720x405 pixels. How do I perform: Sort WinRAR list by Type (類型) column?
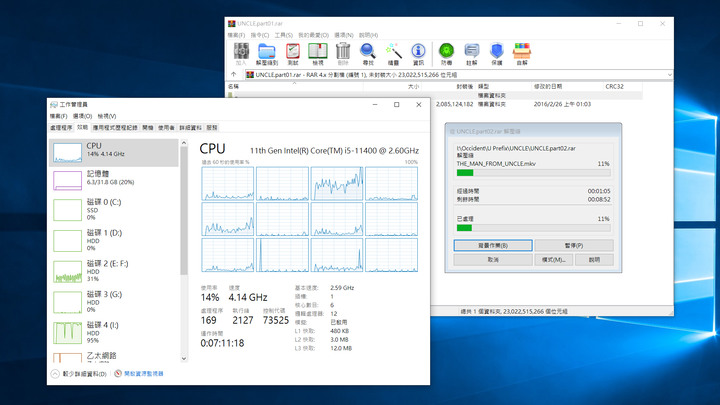pyautogui.click(x=503, y=86)
